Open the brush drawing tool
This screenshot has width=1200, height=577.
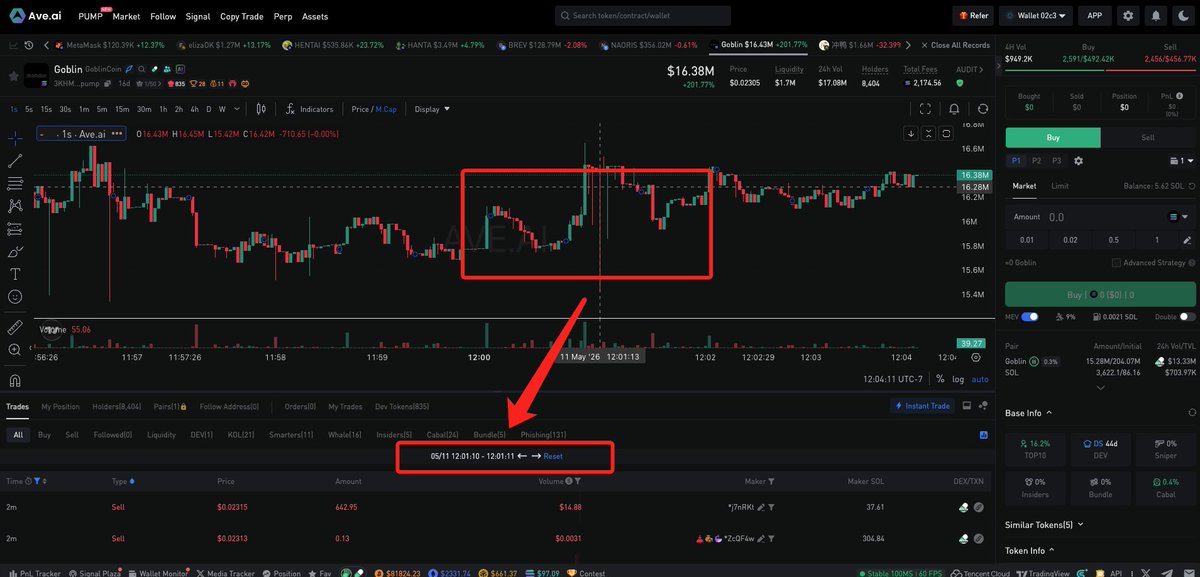click(x=15, y=251)
